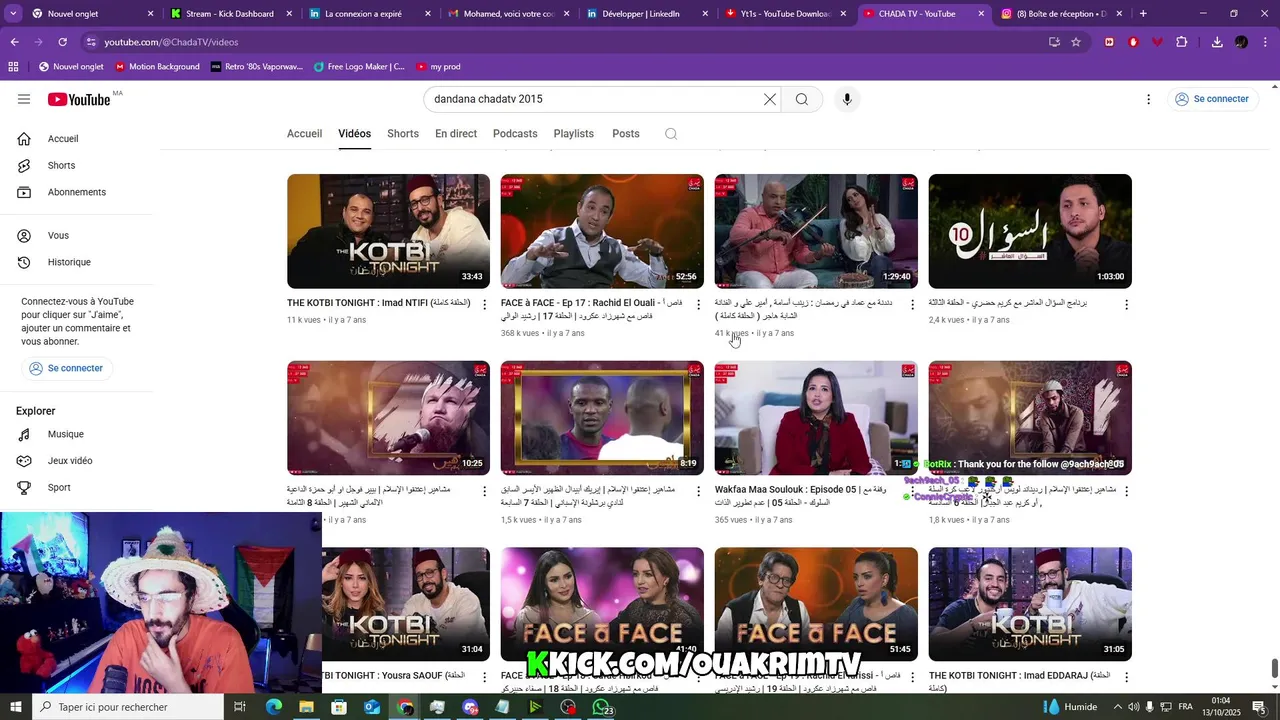The width and height of the screenshot is (1280, 720).
Task: Open Microsoft Edge from the taskbar
Action: coord(274,707)
